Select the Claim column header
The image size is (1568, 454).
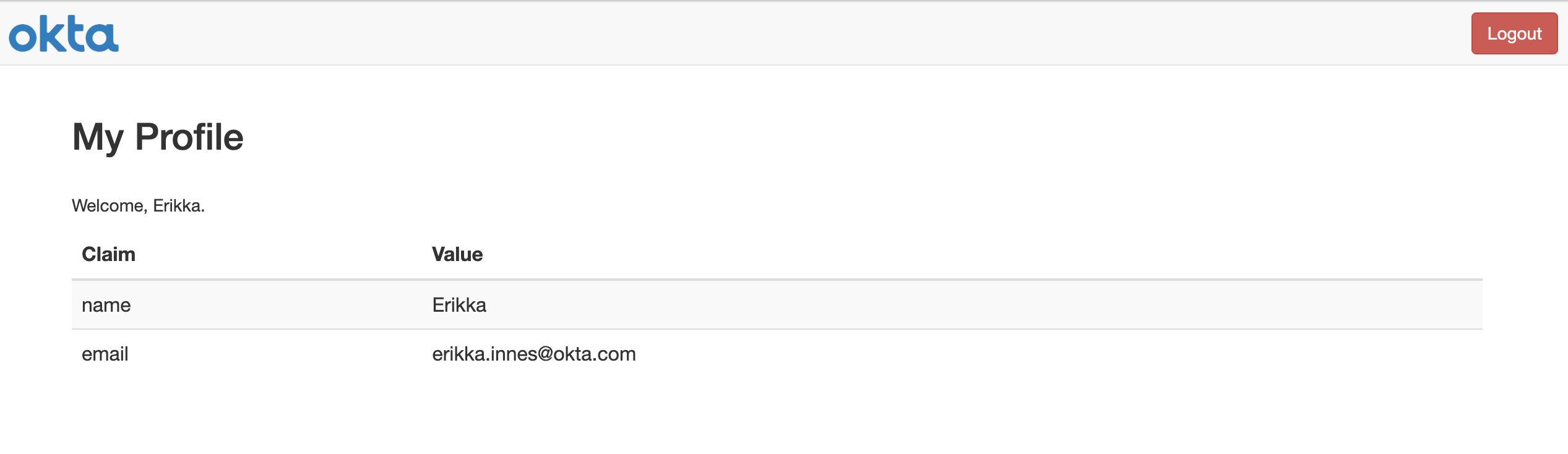coord(108,254)
